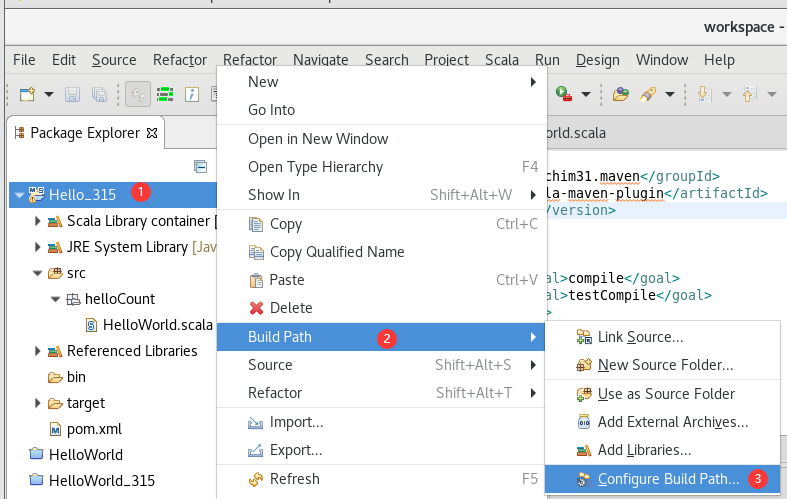787x499 pixels.
Task: Collapse the src folder node
Action: [x=37, y=273]
